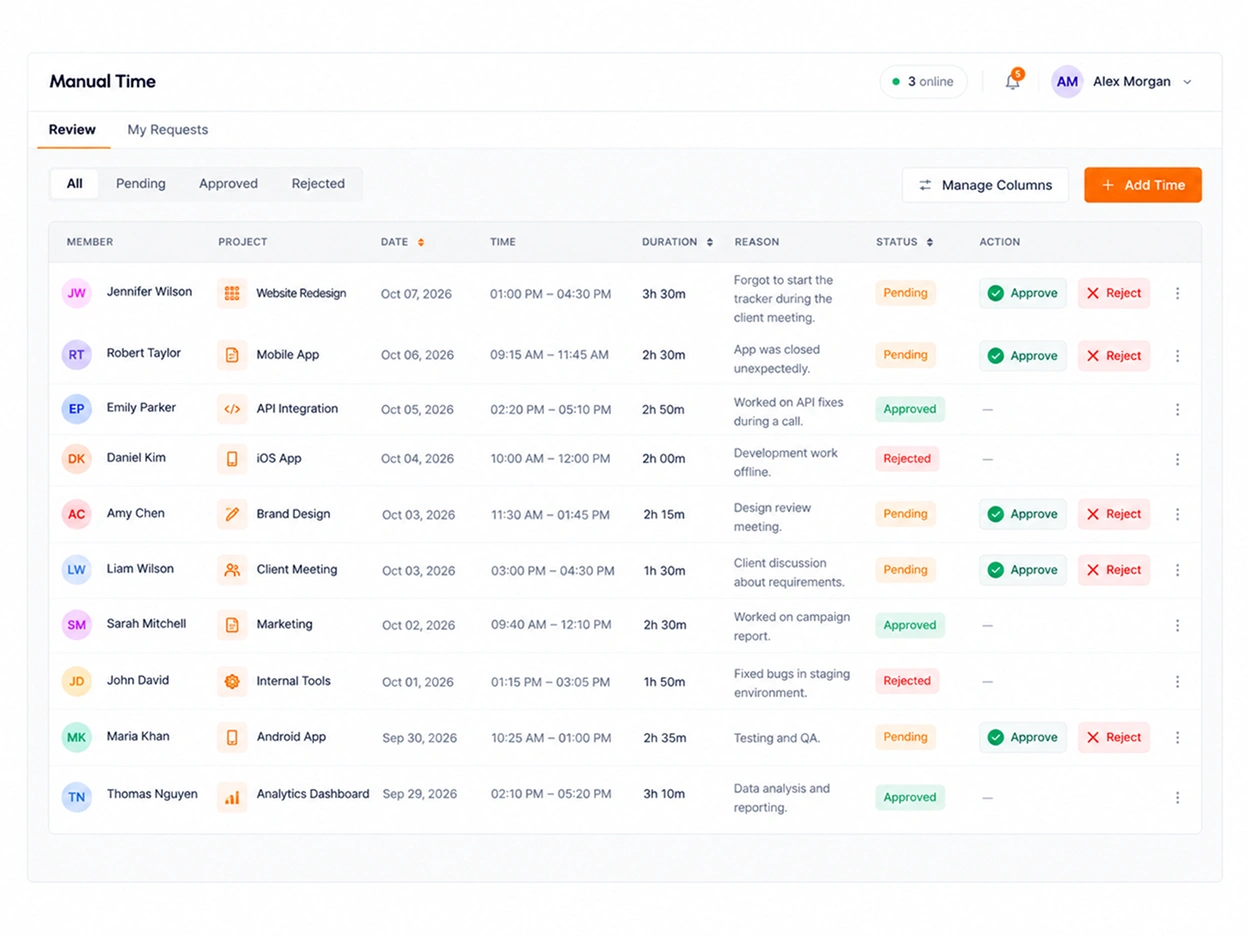The height and width of the screenshot is (936, 1248).
Task: Click the Client Meeting people icon
Action: pyautogui.click(x=232, y=570)
